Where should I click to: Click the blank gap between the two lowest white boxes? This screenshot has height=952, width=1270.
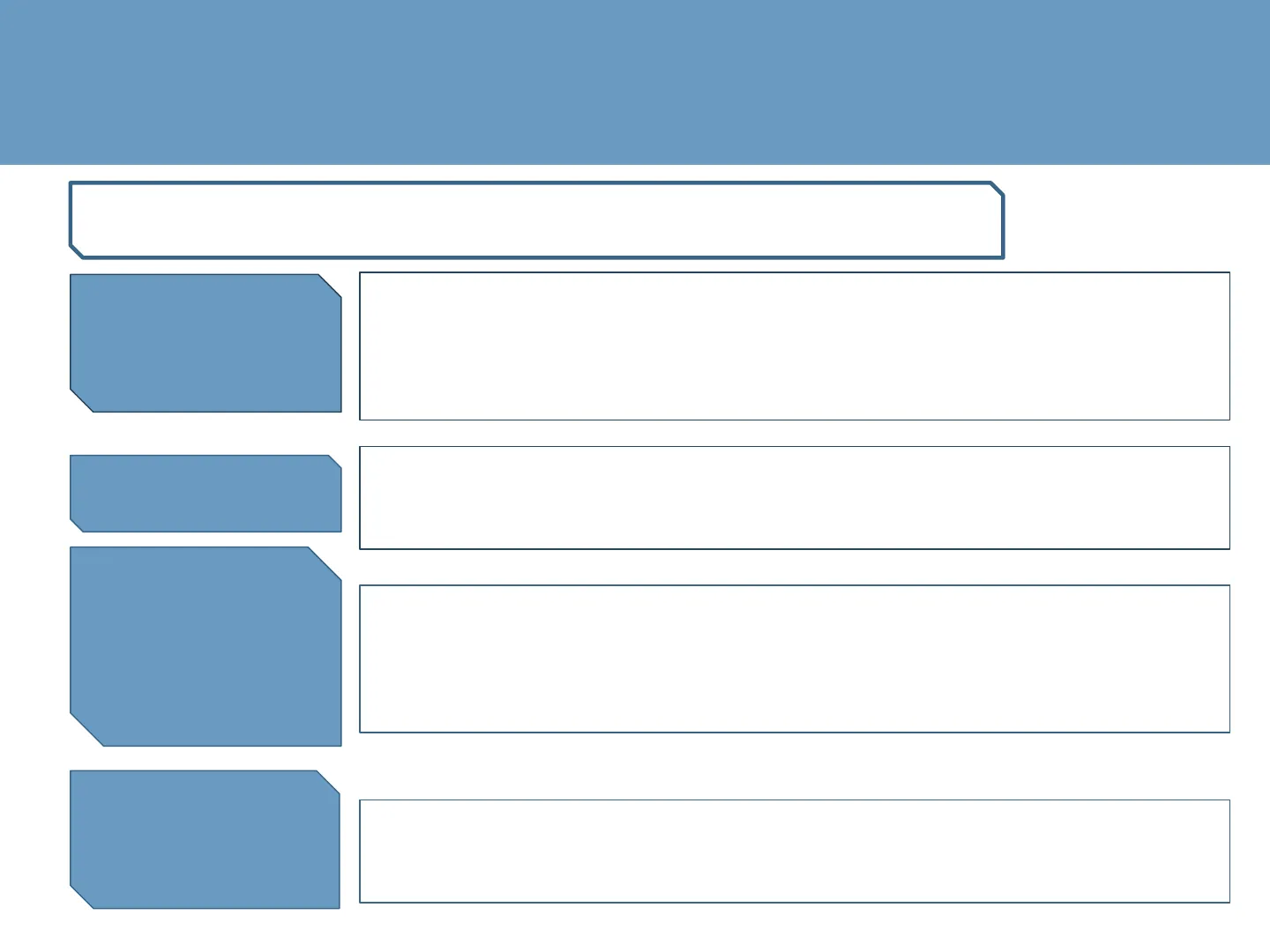coord(794,766)
